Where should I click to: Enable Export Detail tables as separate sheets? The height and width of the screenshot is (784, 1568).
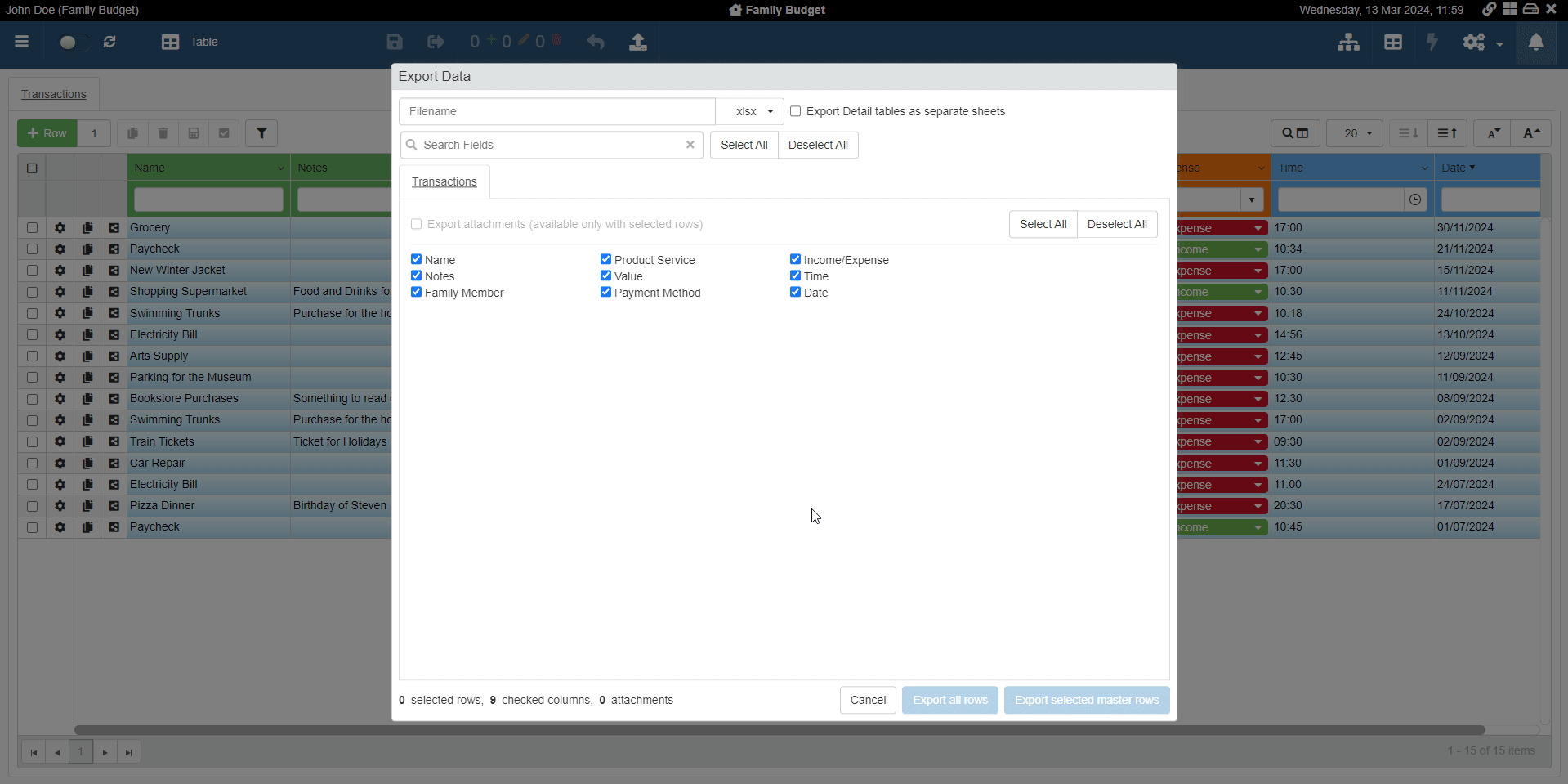[x=795, y=111]
